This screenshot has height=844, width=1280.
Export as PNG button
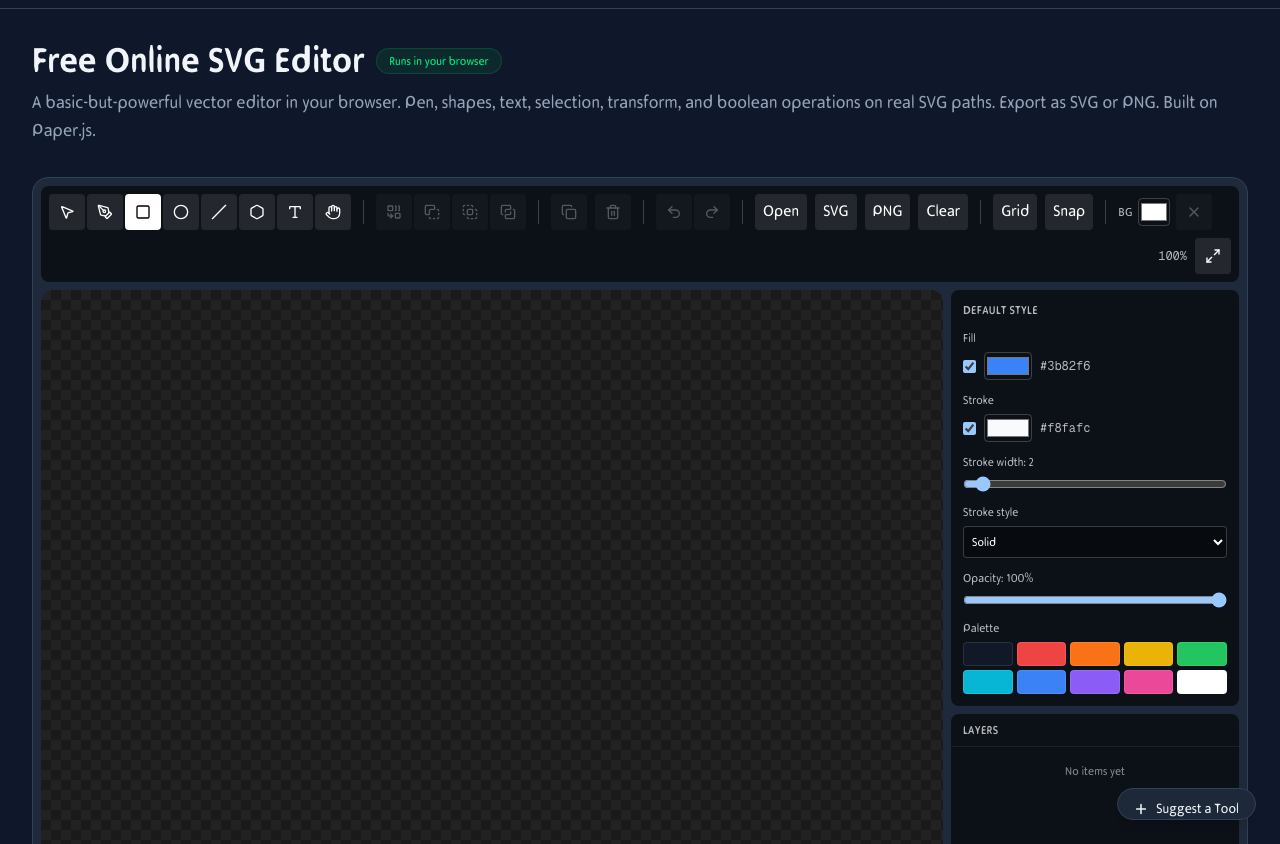point(887,212)
